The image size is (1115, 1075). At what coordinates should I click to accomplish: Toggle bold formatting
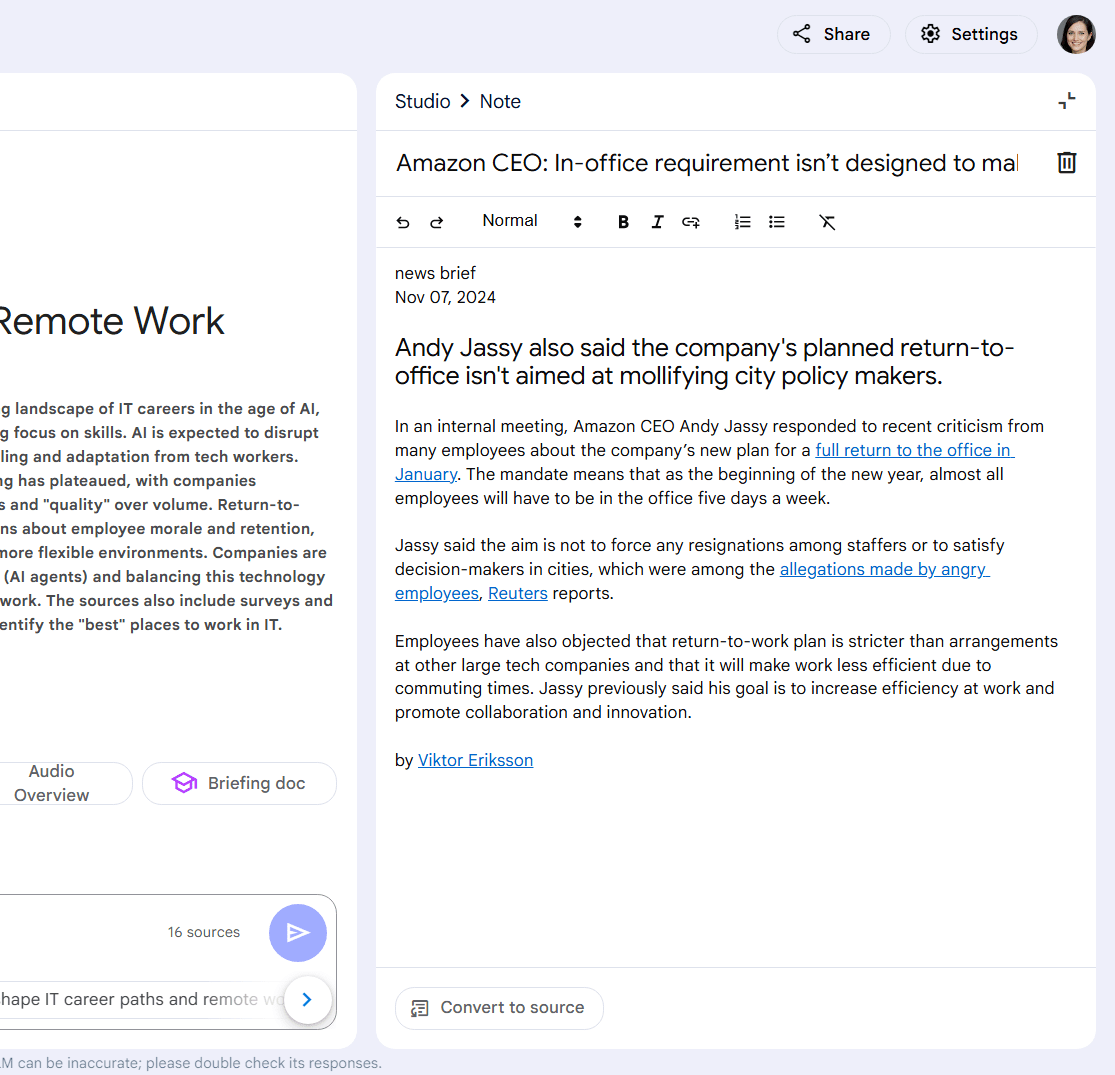[x=623, y=222]
